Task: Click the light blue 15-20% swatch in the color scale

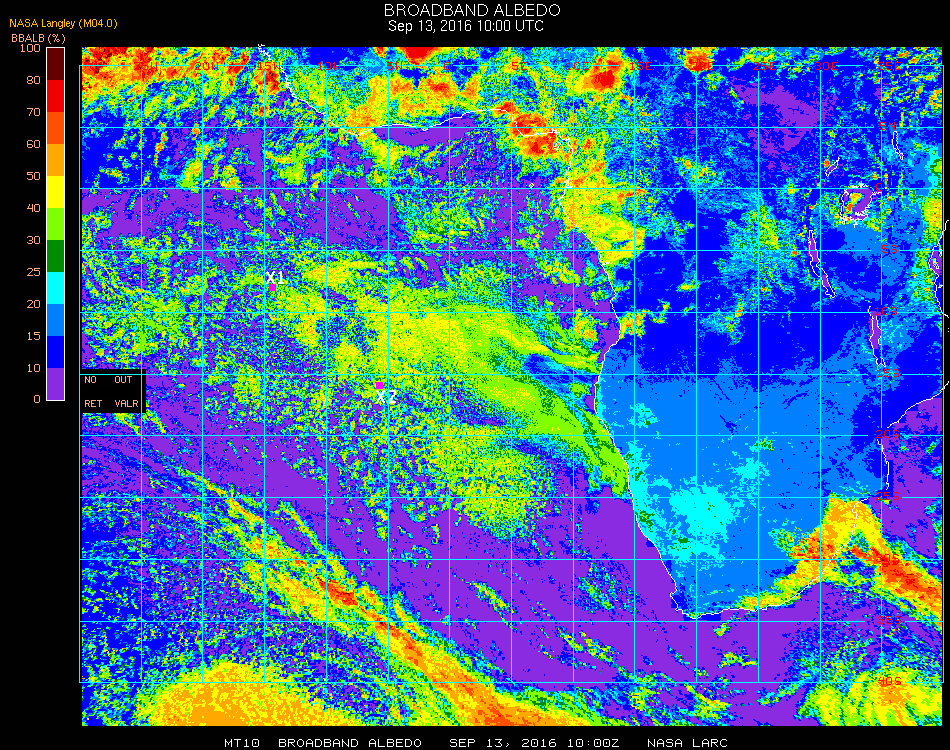Action: 55,320
